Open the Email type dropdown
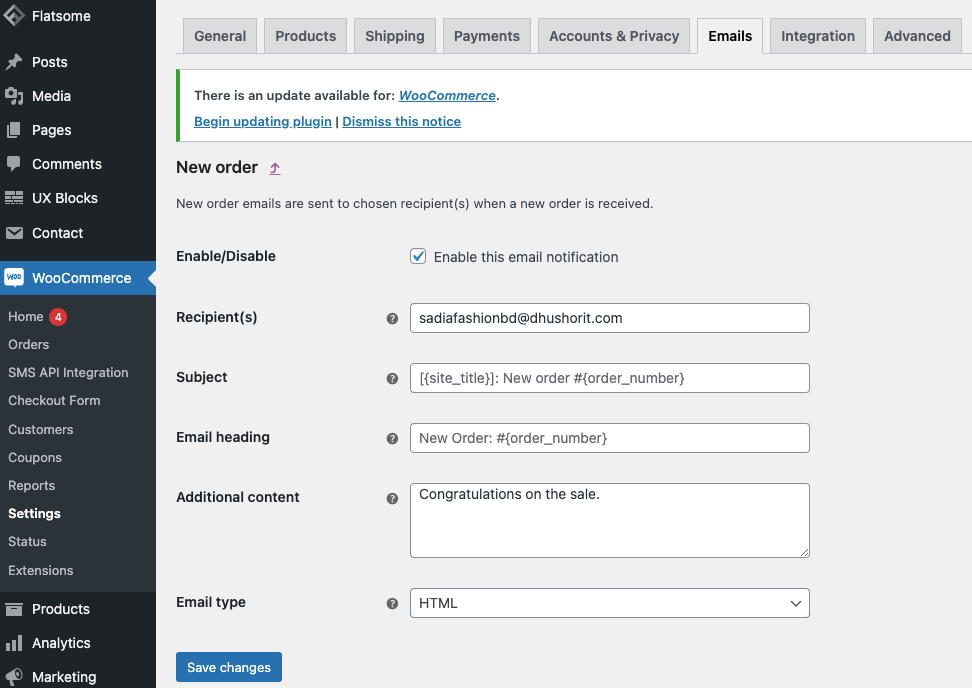The height and width of the screenshot is (688, 972). tap(609, 603)
